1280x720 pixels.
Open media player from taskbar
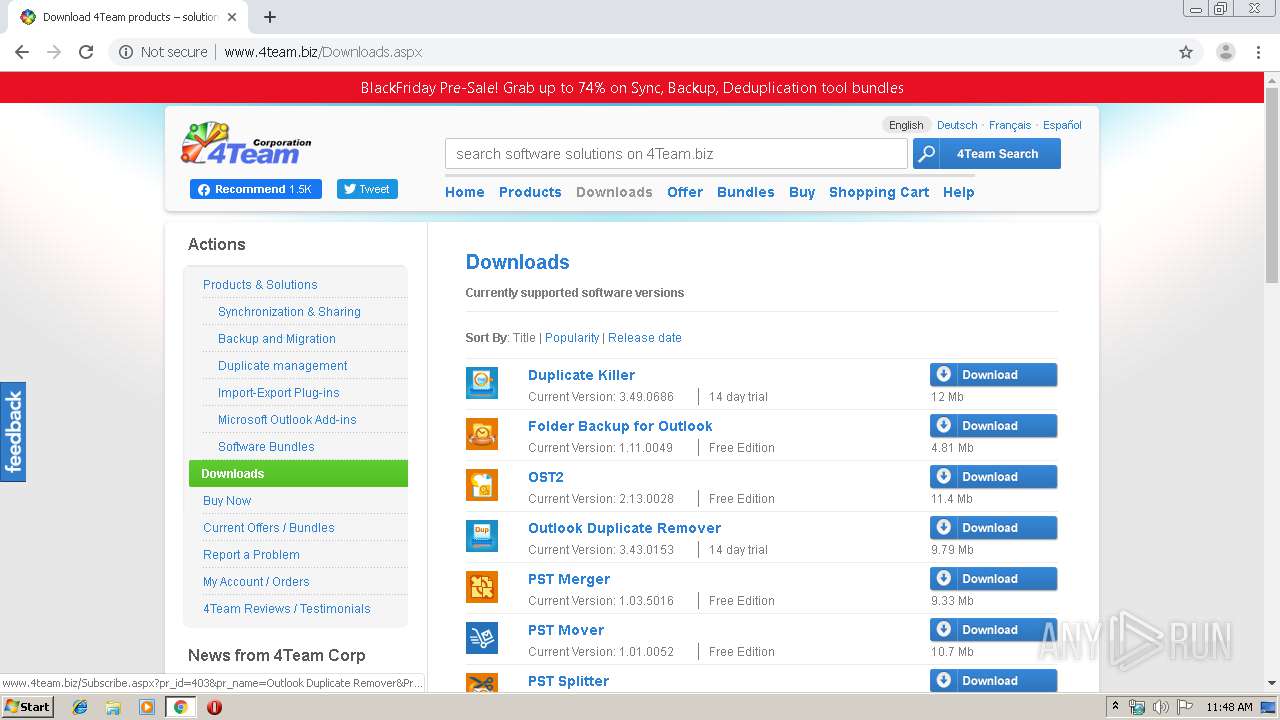147,707
